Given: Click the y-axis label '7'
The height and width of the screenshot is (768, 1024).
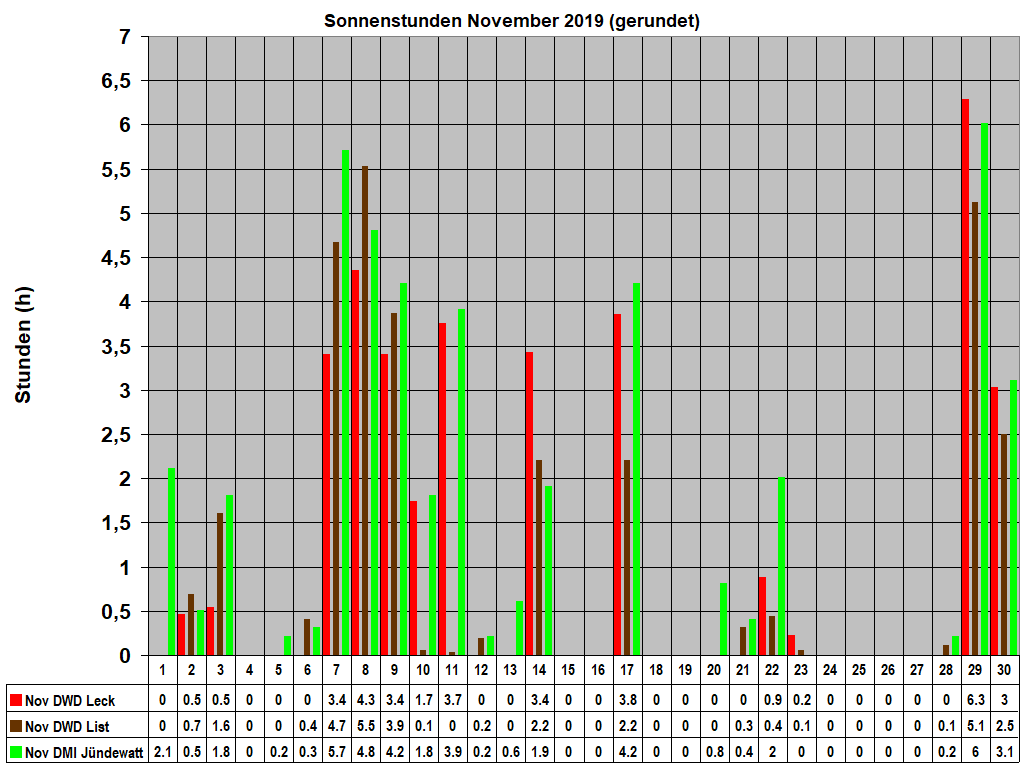Looking at the screenshot, I should 125,37.
